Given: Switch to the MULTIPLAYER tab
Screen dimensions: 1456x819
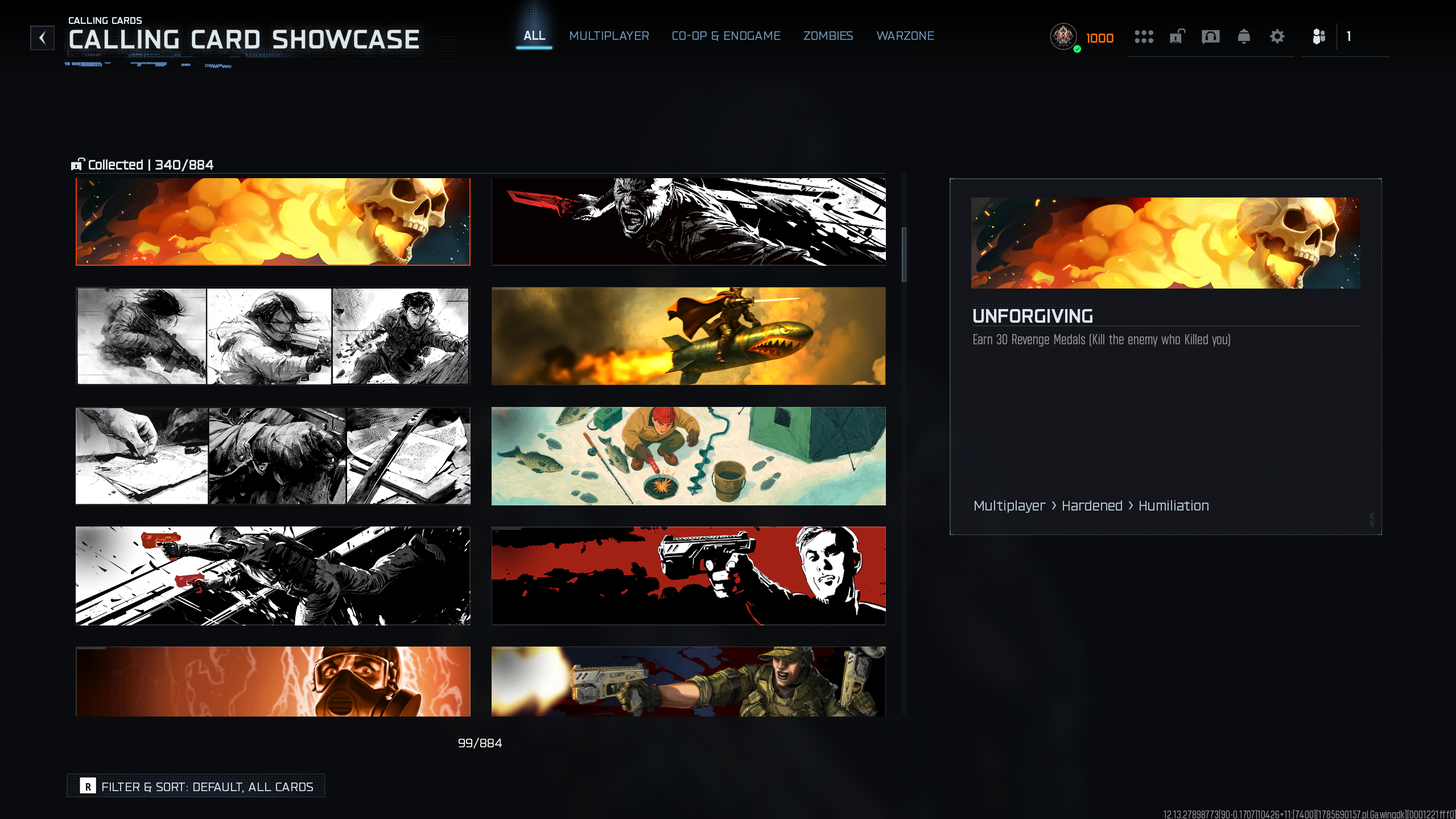Looking at the screenshot, I should click(x=609, y=36).
